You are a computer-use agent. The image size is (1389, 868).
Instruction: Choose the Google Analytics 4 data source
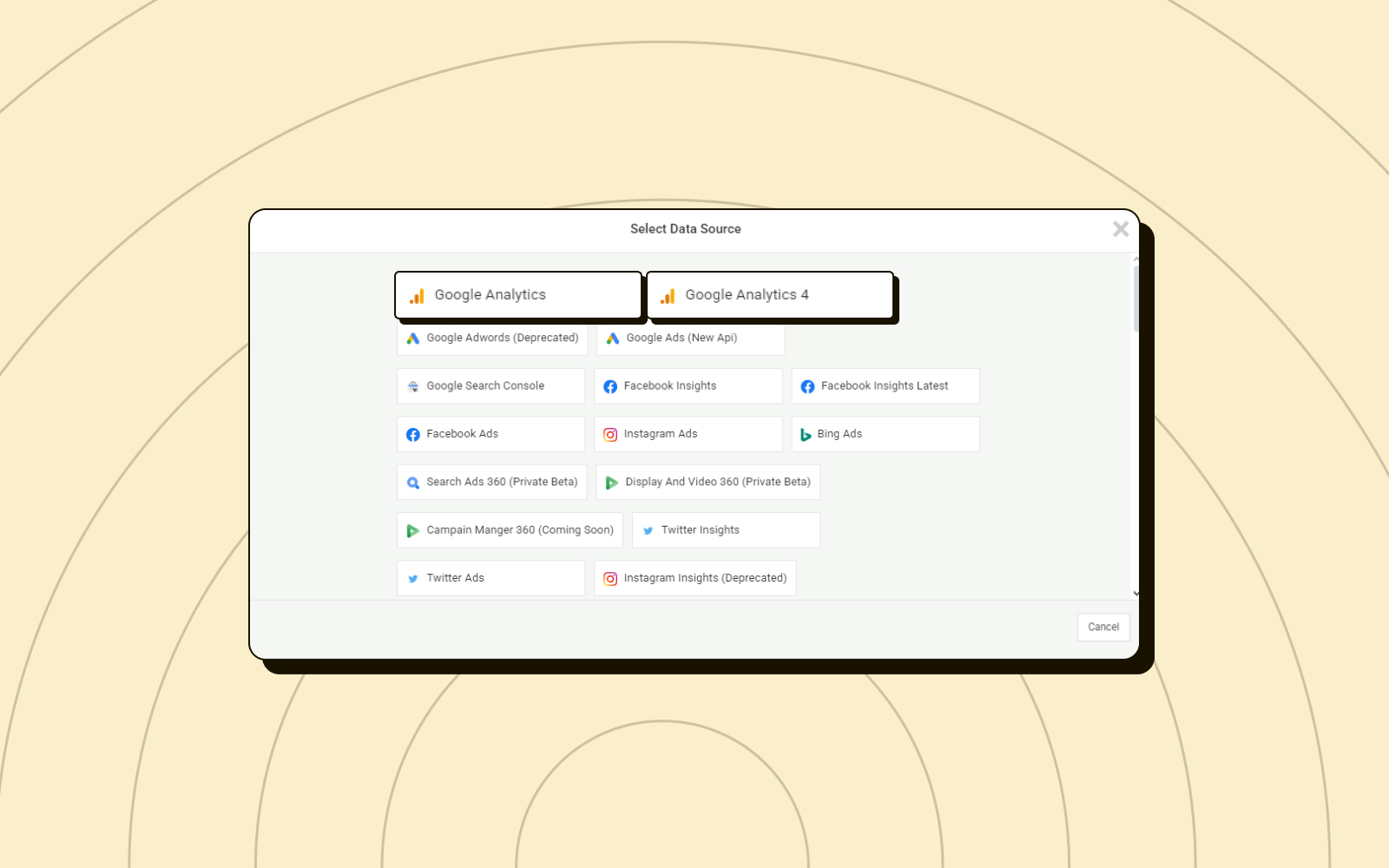(x=770, y=295)
